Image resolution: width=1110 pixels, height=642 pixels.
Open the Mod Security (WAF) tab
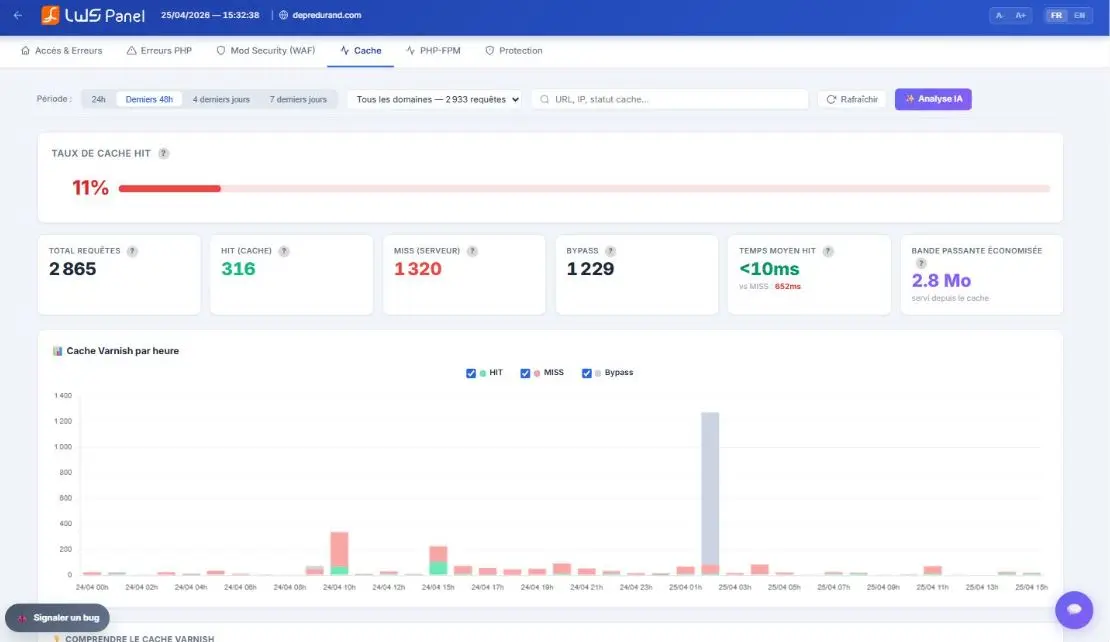pos(265,51)
